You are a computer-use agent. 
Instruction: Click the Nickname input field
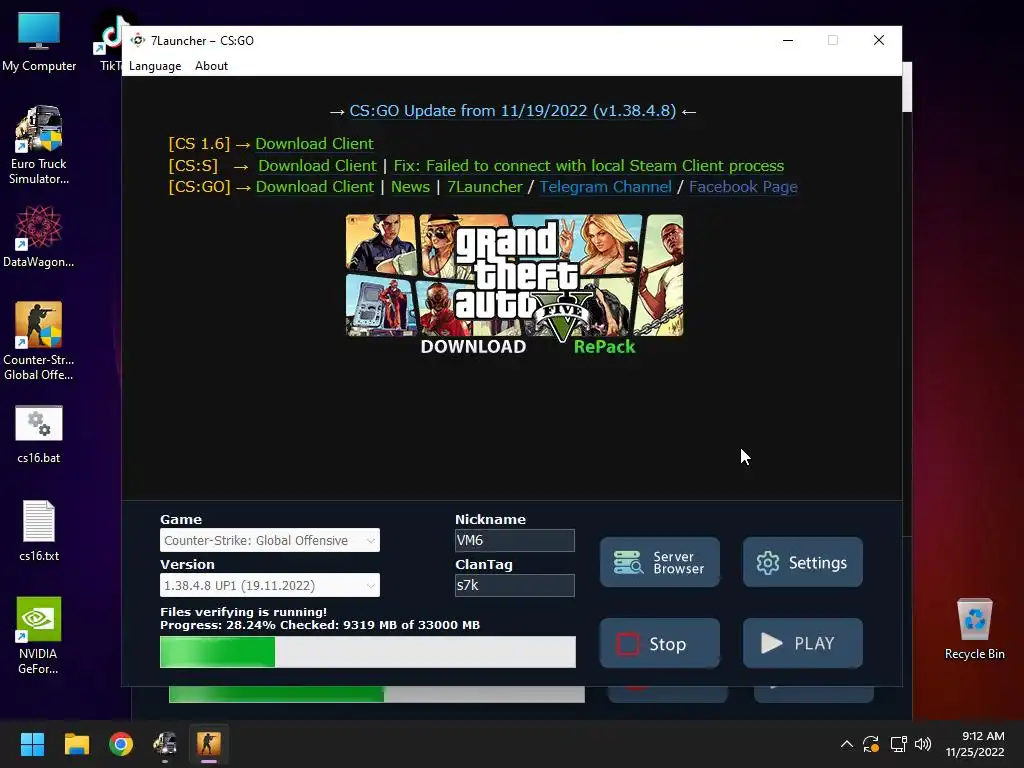(x=515, y=540)
